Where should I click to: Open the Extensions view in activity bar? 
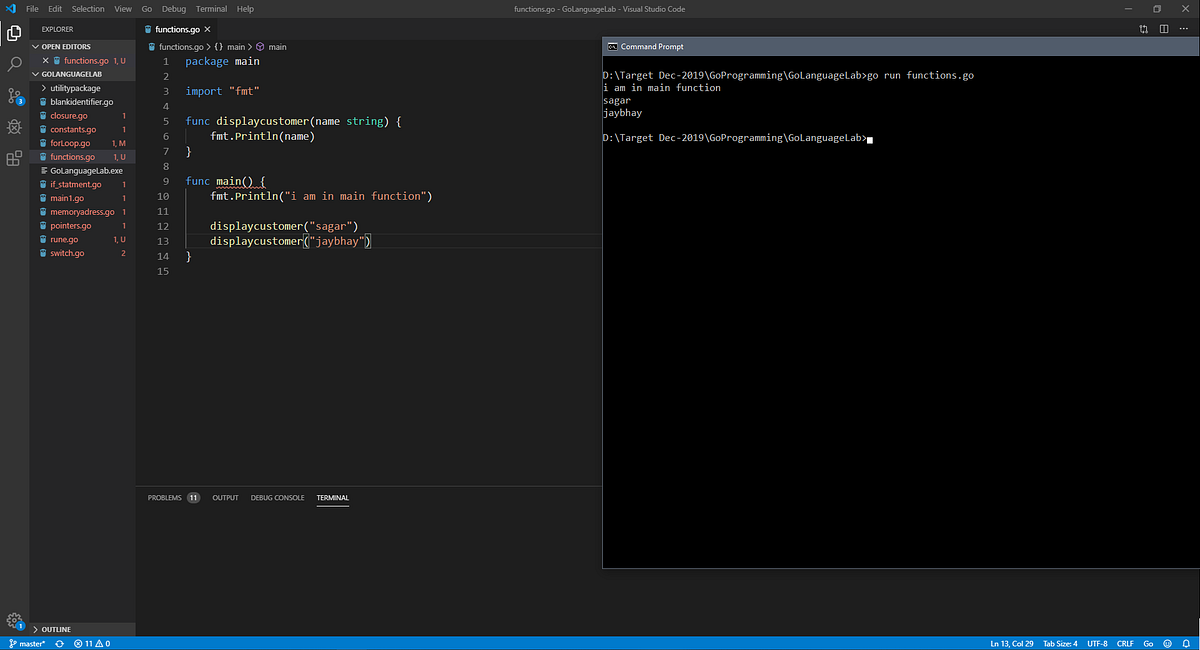pyautogui.click(x=14, y=158)
